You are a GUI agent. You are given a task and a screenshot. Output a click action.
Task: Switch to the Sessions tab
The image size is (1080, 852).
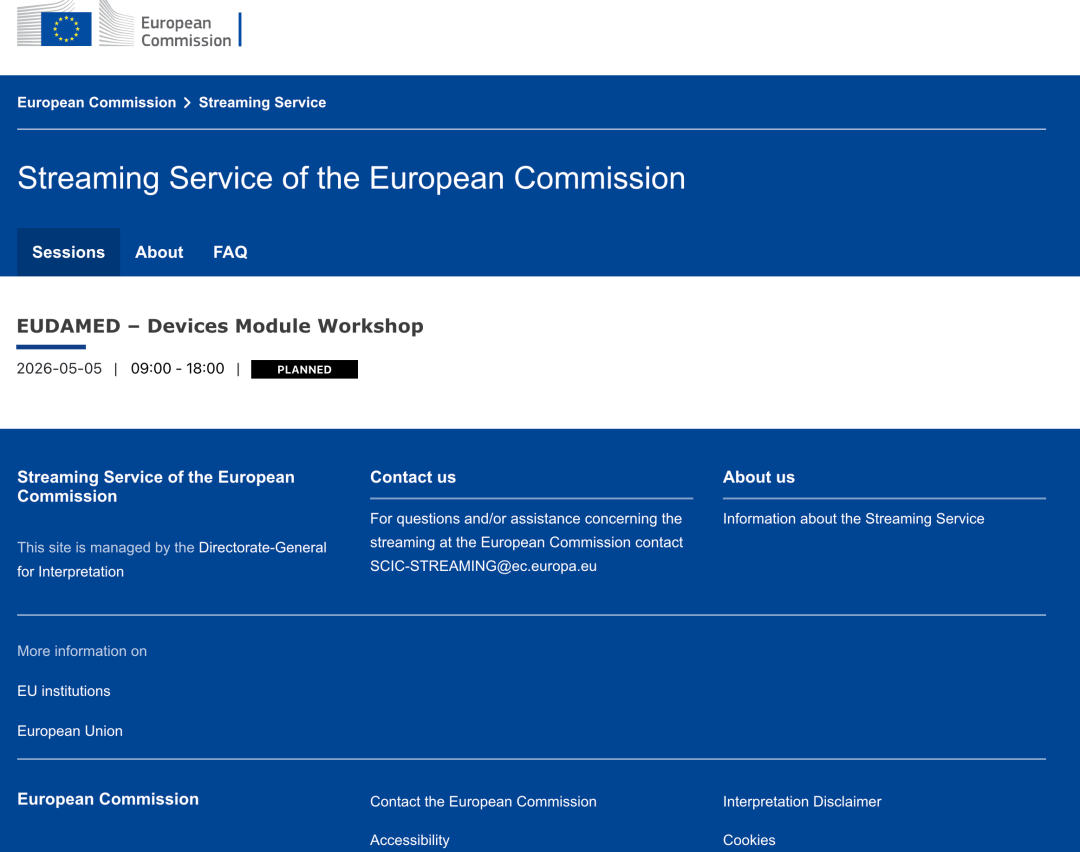(68, 252)
